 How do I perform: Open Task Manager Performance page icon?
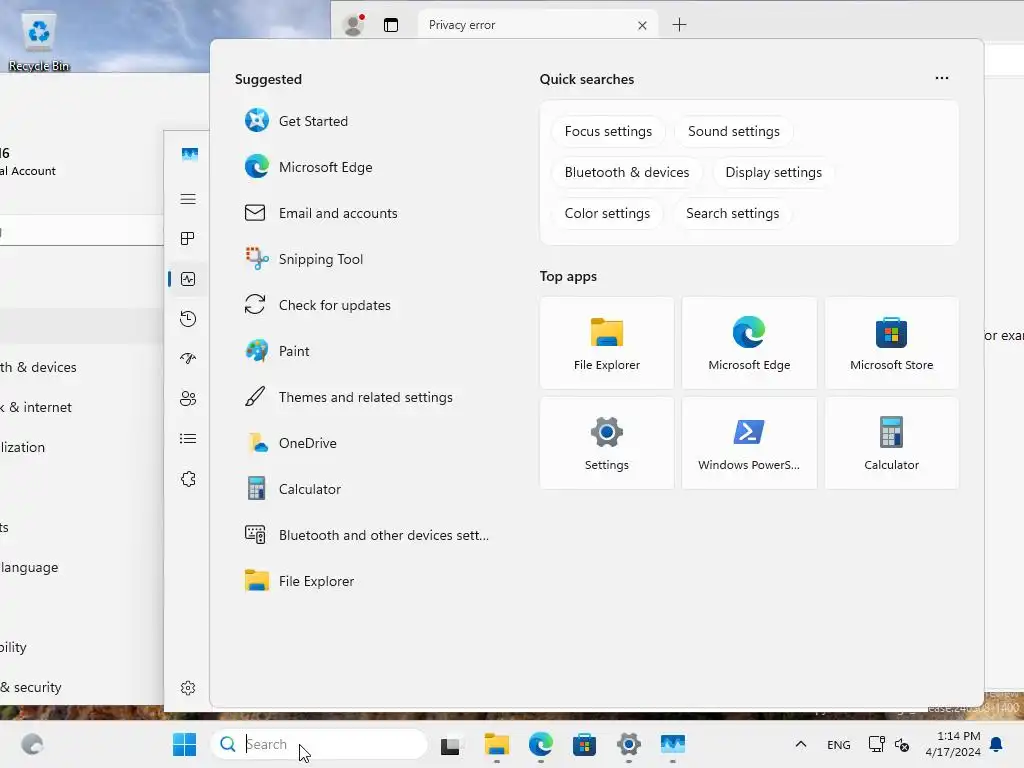coord(188,280)
